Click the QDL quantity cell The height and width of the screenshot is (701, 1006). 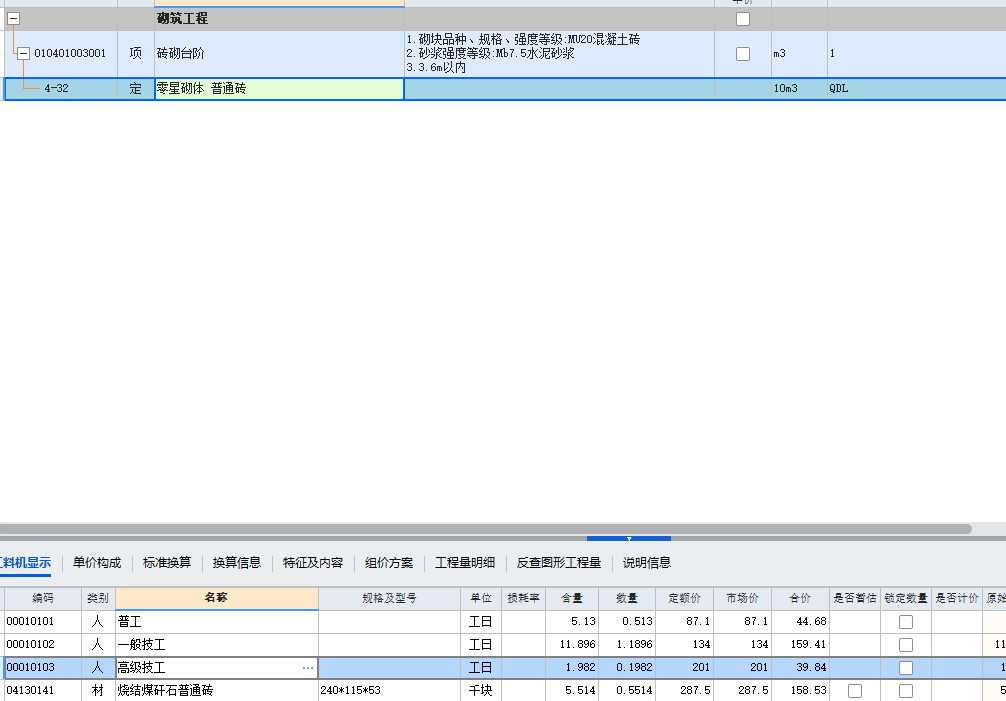click(916, 89)
